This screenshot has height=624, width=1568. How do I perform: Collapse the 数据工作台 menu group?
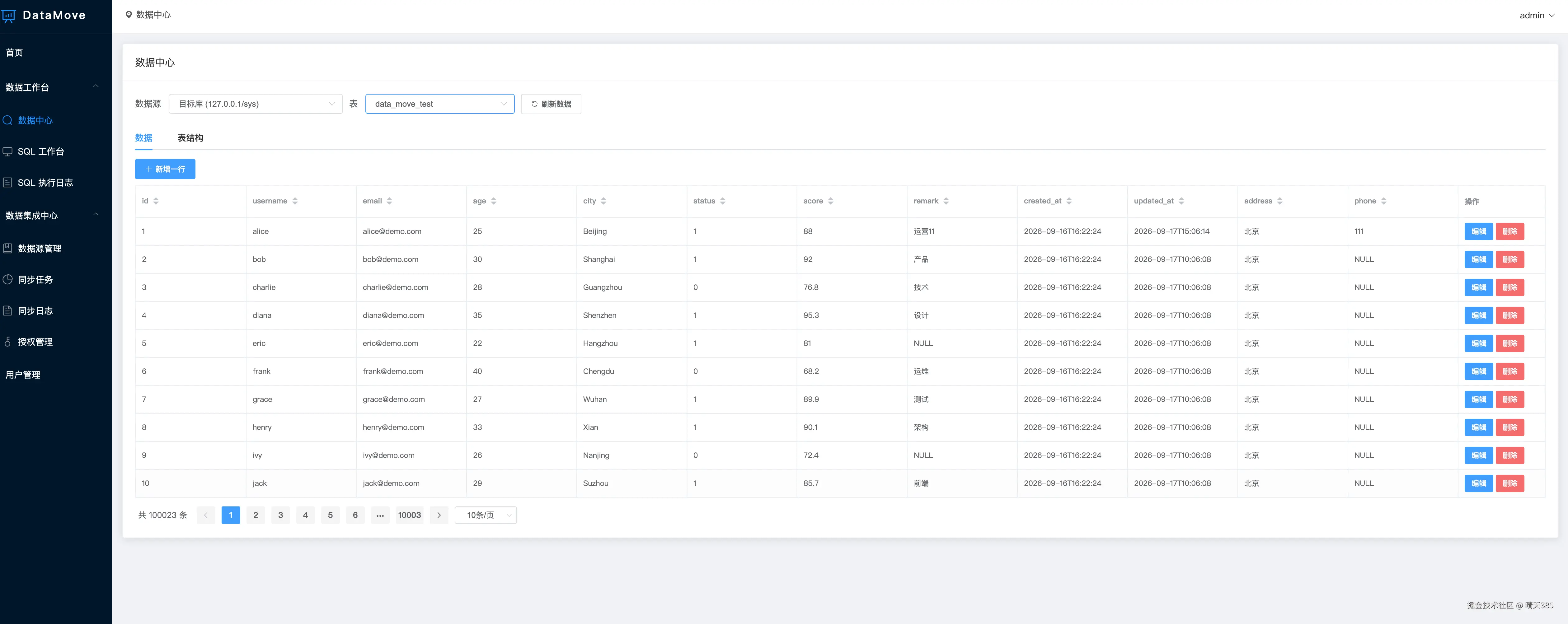56,87
